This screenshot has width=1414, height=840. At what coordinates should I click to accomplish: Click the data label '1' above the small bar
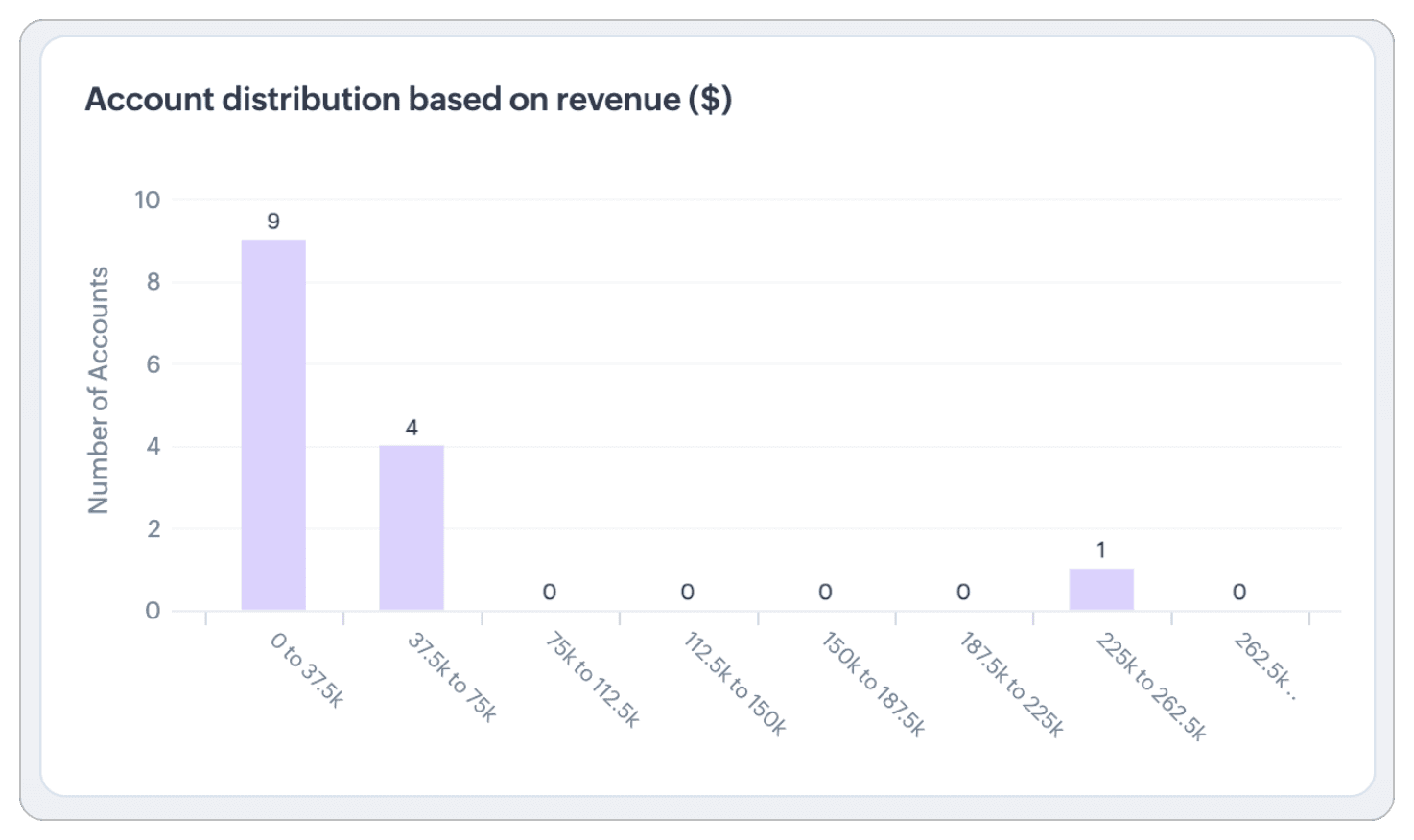click(1101, 550)
